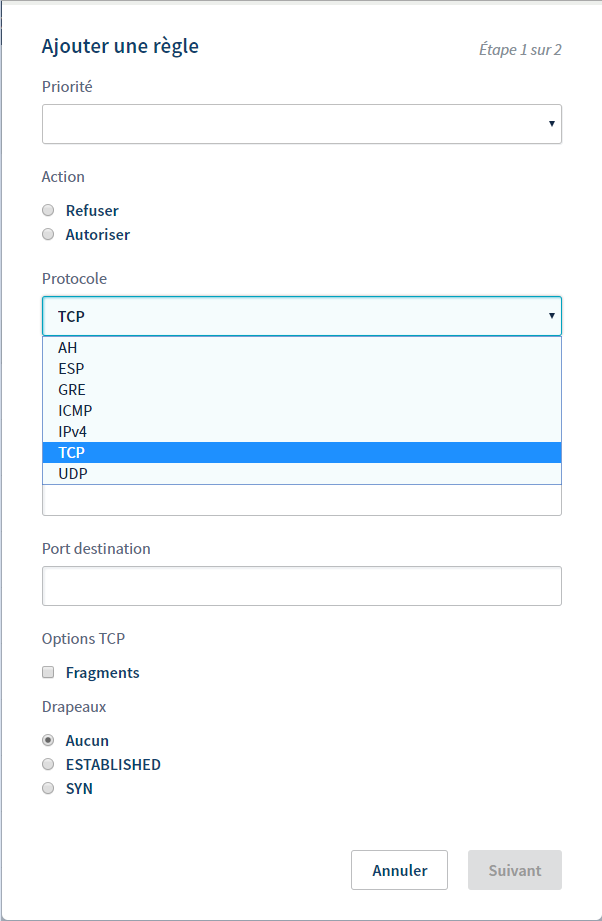The image size is (602, 921).
Task: Choose ESP from the protocol list
Action: point(302,369)
